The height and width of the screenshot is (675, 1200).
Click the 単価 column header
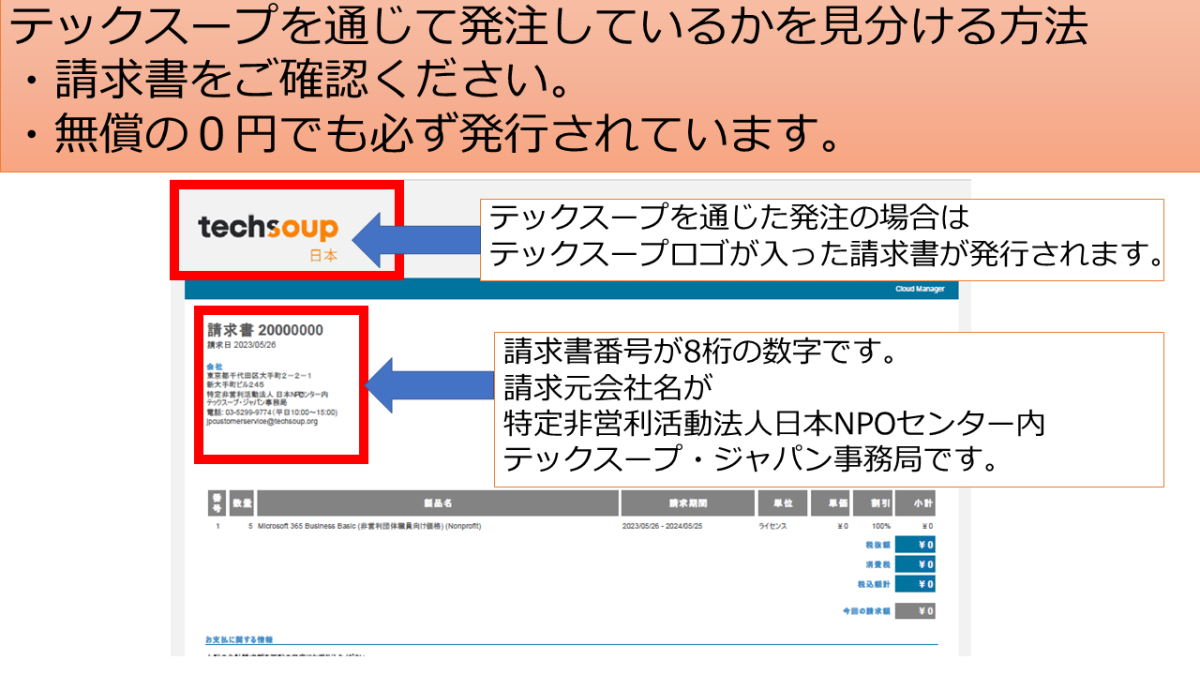tap(837, 503)
